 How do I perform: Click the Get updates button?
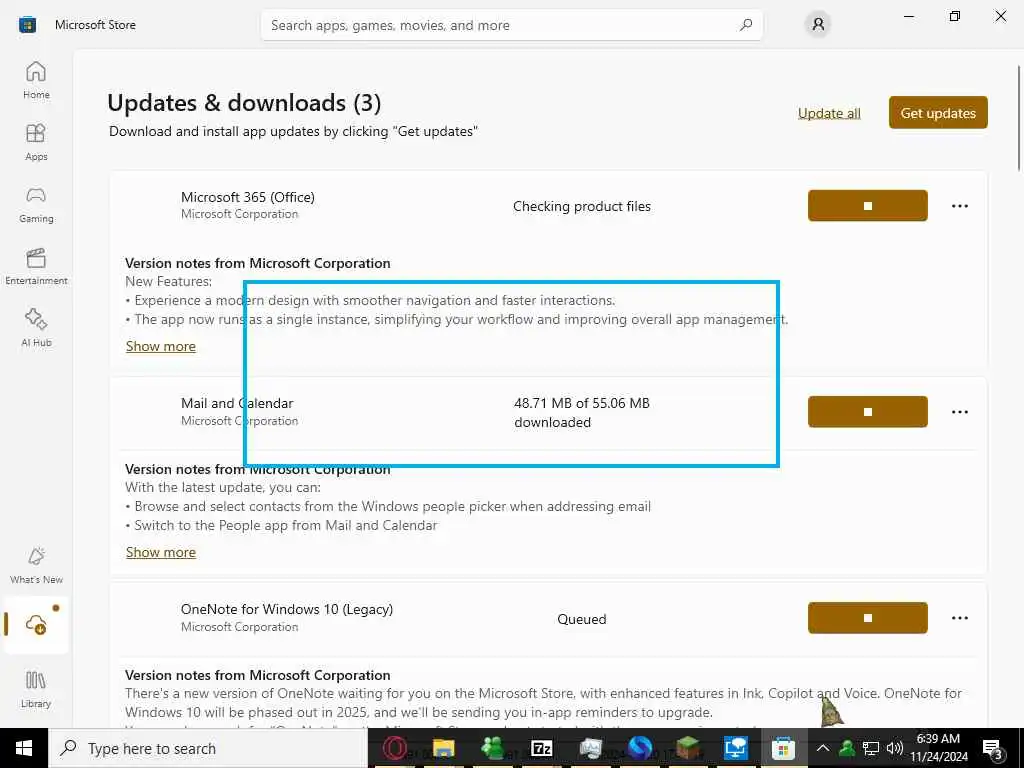[x=938, y=113]
